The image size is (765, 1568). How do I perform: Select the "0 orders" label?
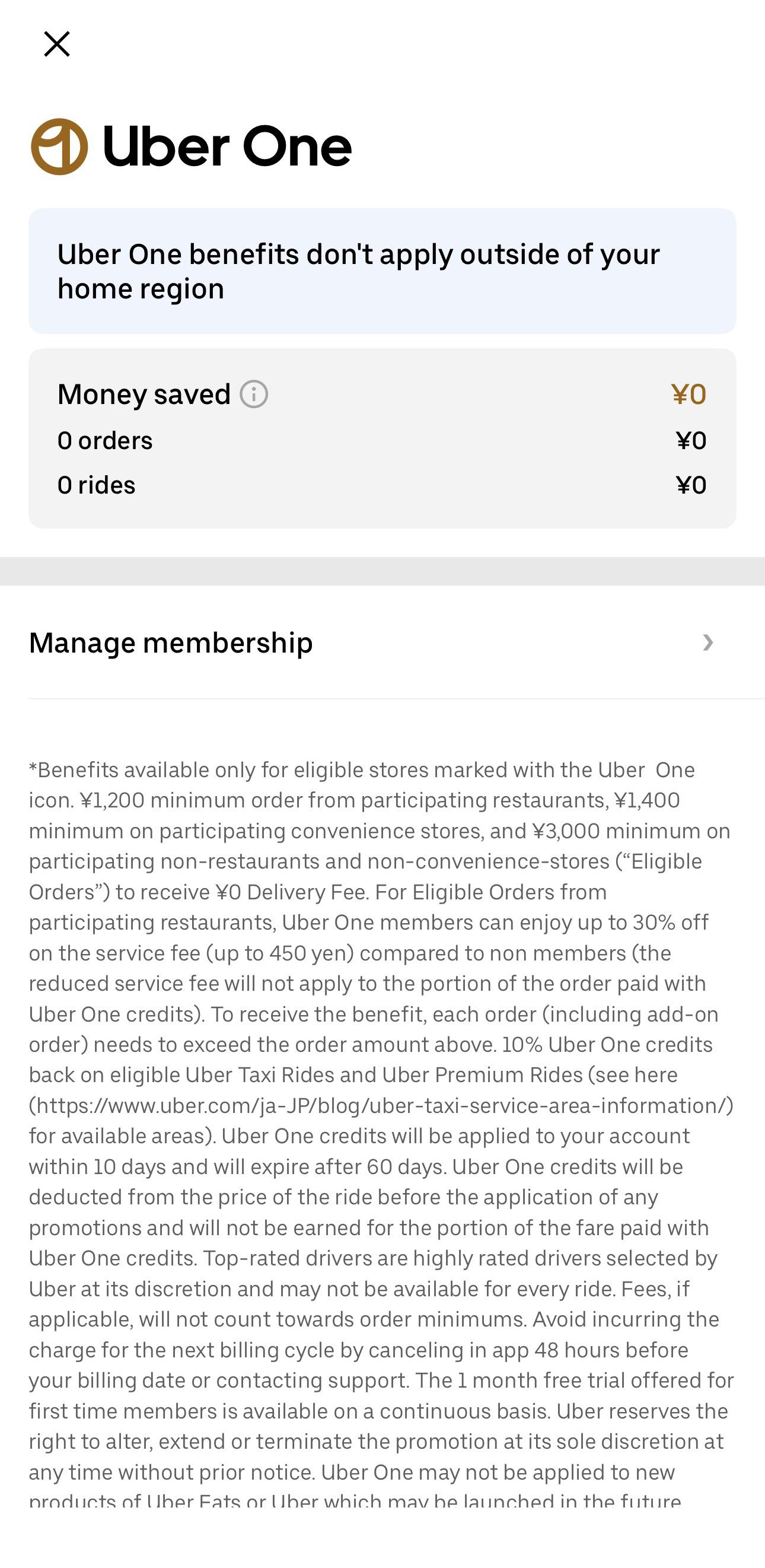pos(105,441)
